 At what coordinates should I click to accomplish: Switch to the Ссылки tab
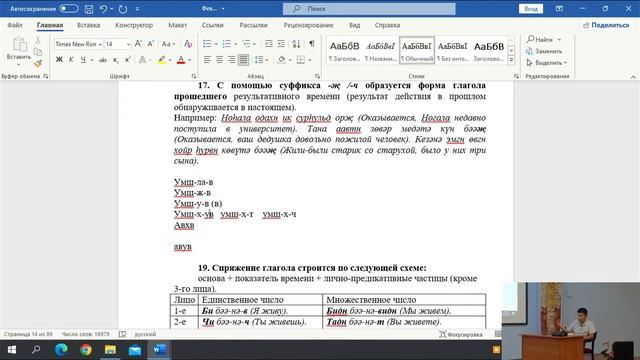coord(213,25)
